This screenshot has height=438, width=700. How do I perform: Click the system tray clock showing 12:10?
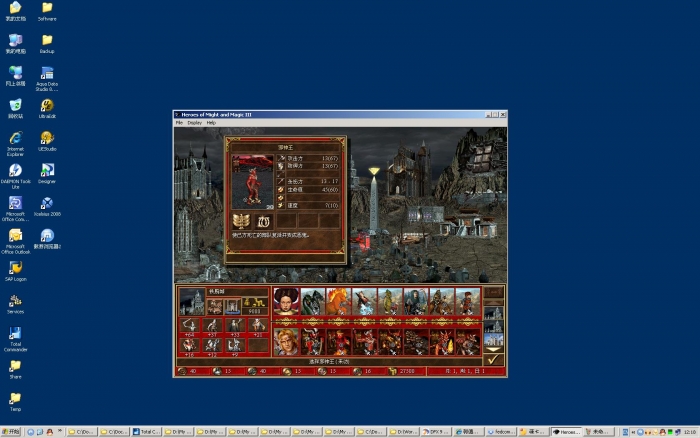coord(690,432)
